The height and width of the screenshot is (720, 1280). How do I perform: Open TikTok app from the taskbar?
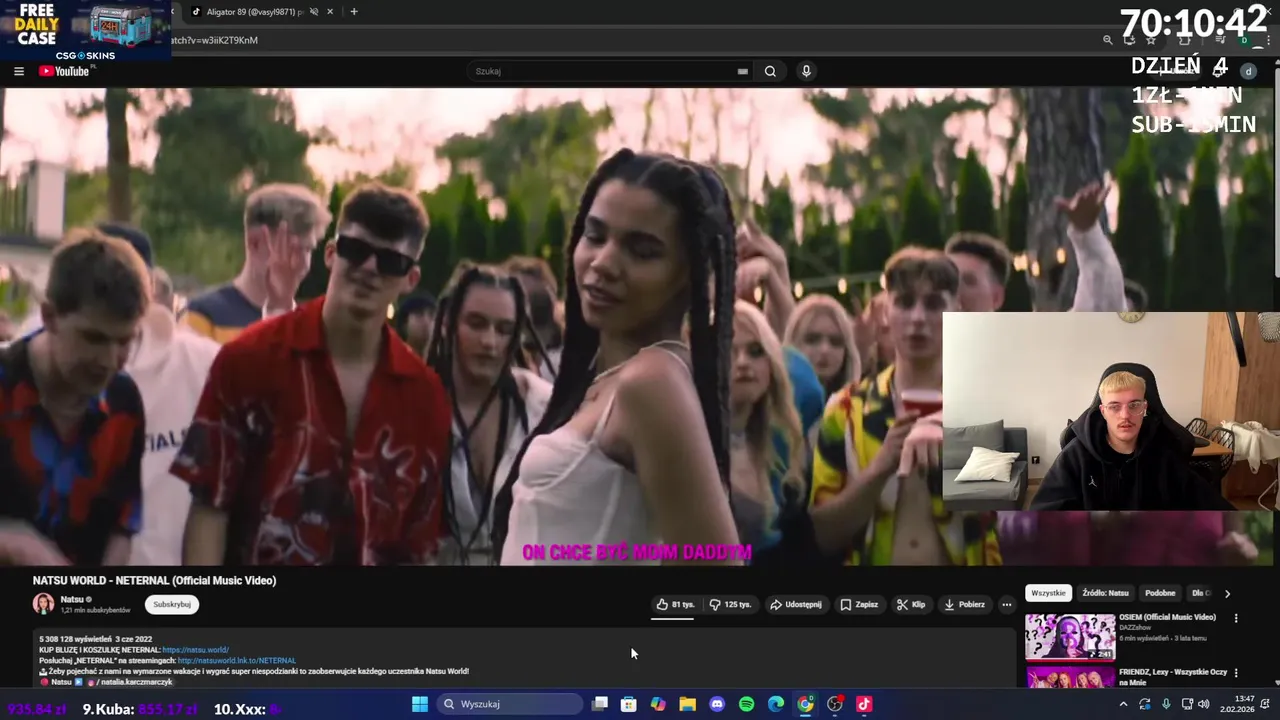[x=864, y=704]
